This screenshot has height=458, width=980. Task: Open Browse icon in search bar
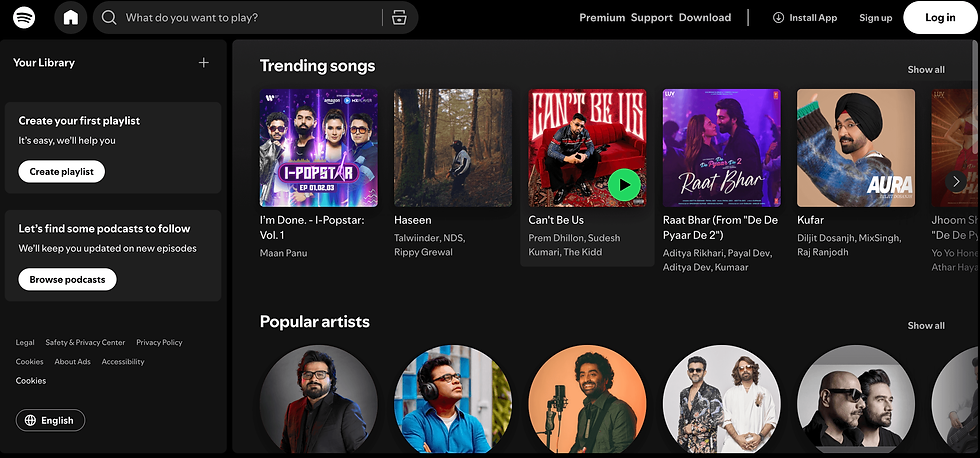[399, 17]
